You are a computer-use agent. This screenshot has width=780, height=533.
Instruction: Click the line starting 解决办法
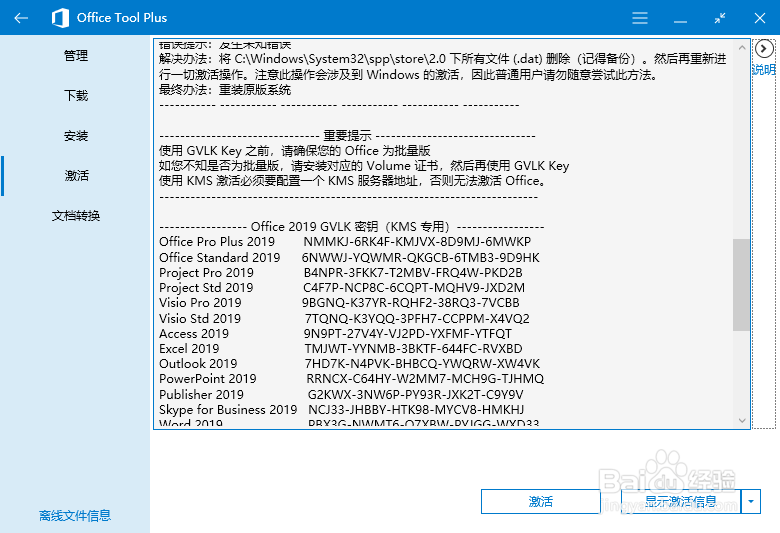pyautogui.click(x=442, y=59)
